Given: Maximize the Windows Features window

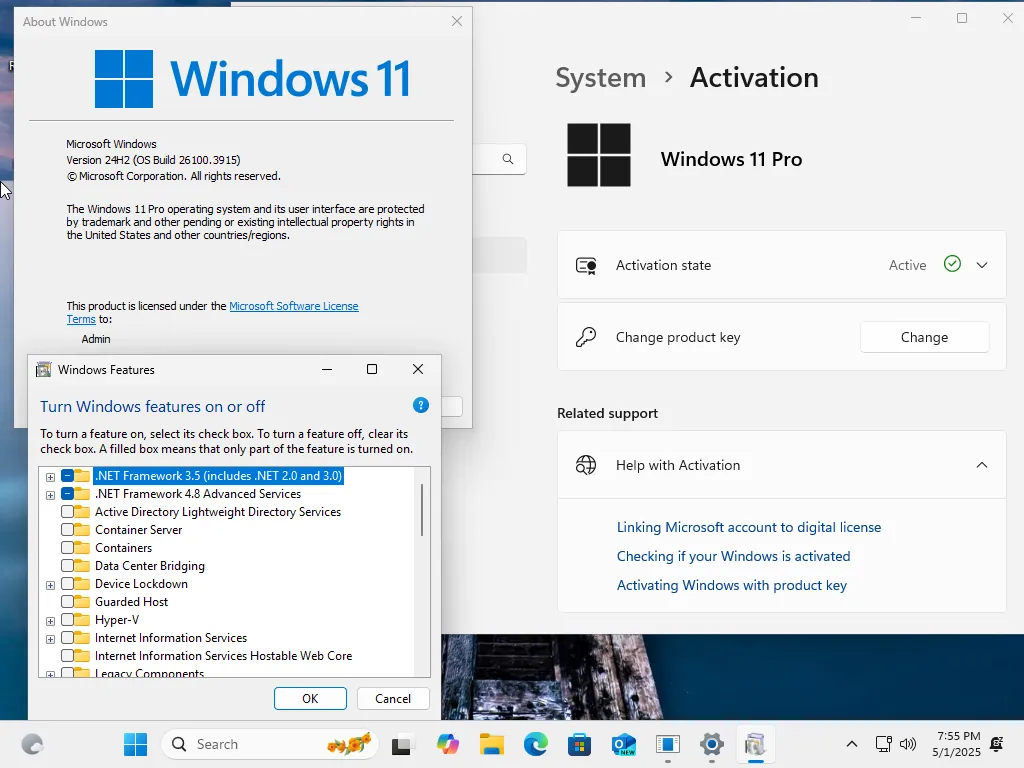Looking at the screenshot, I should [372, 369].
